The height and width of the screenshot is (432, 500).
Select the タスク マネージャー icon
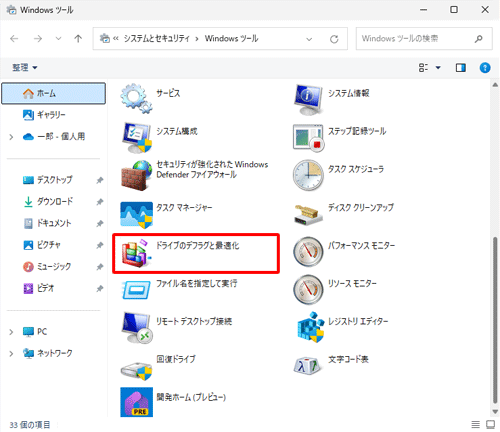click(x=137, y=215)
